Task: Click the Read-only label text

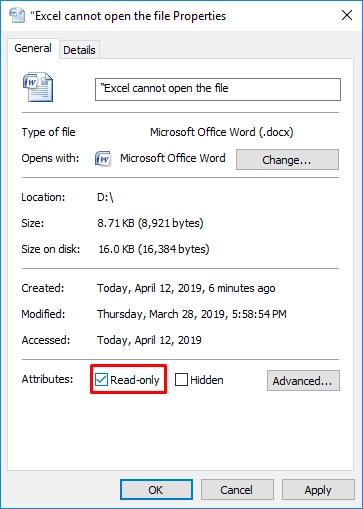Action: pyautogui.click(x=135, y=380)
